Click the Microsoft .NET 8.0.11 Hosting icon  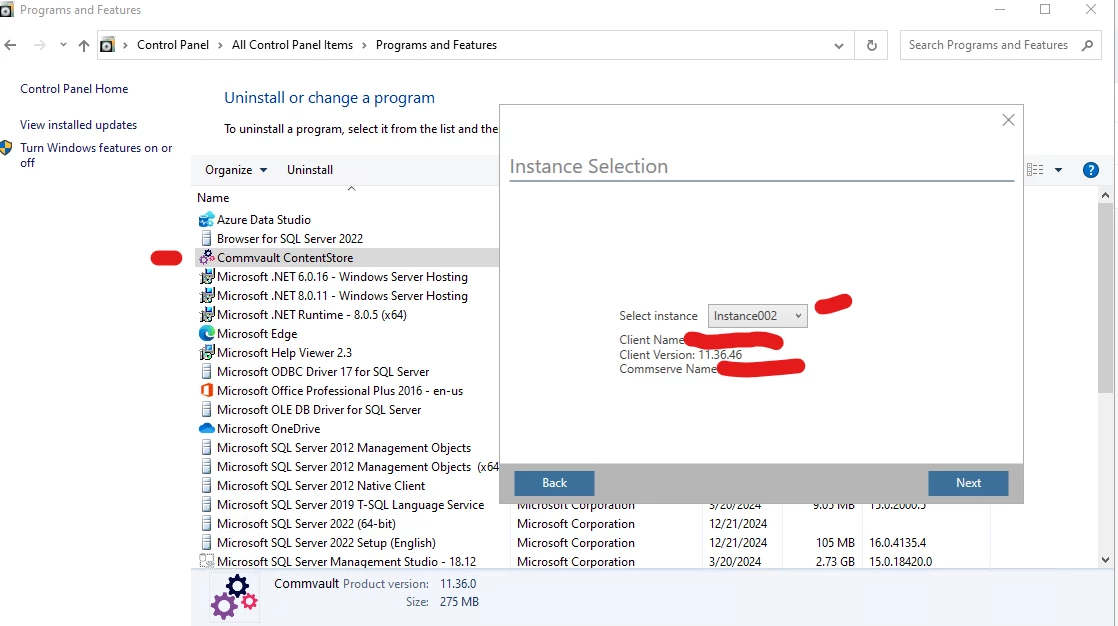[206, 295]
